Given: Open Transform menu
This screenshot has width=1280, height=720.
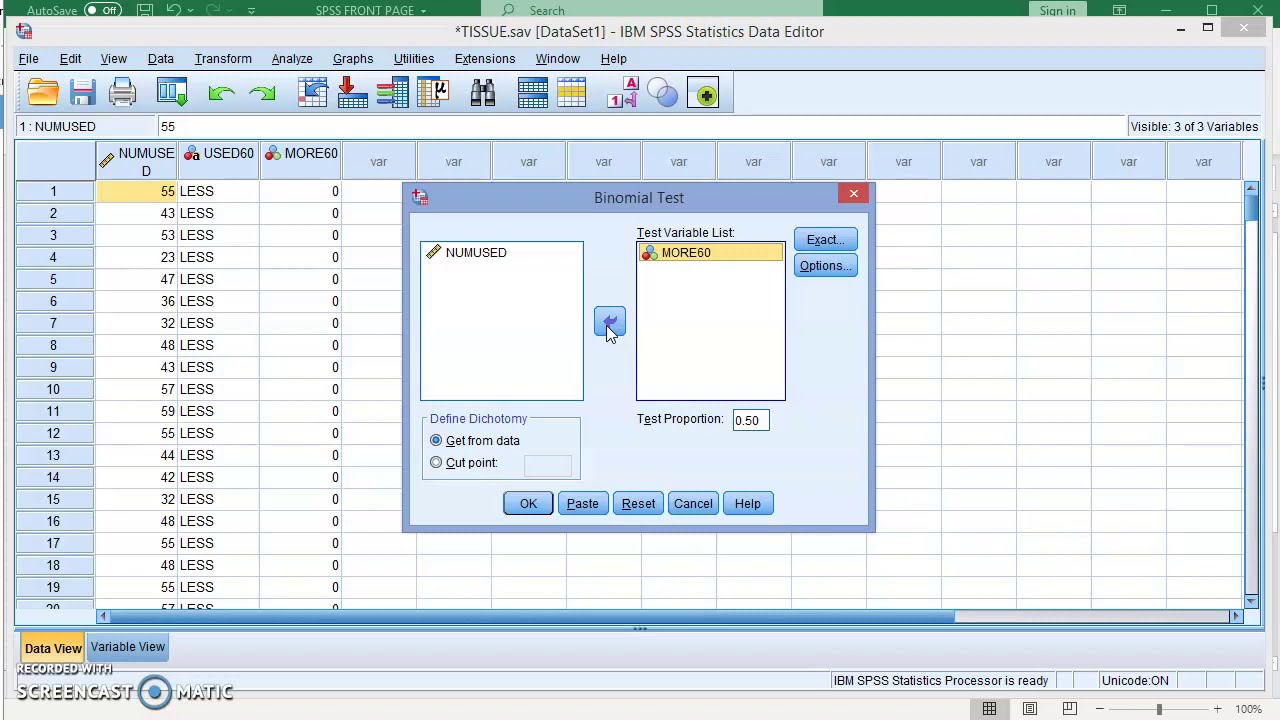Looking at the screenshot, I should (x=223, y=59).
